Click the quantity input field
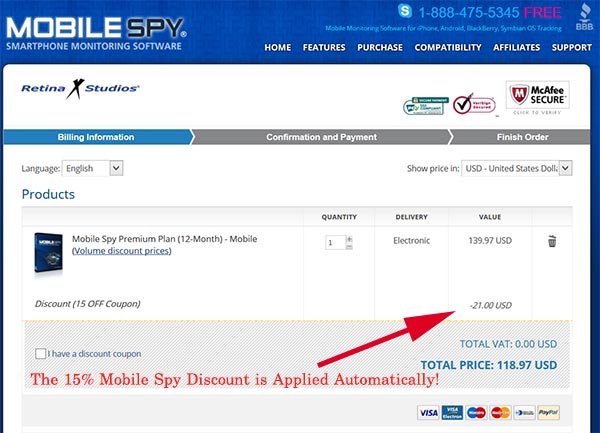 coord(335,243)
